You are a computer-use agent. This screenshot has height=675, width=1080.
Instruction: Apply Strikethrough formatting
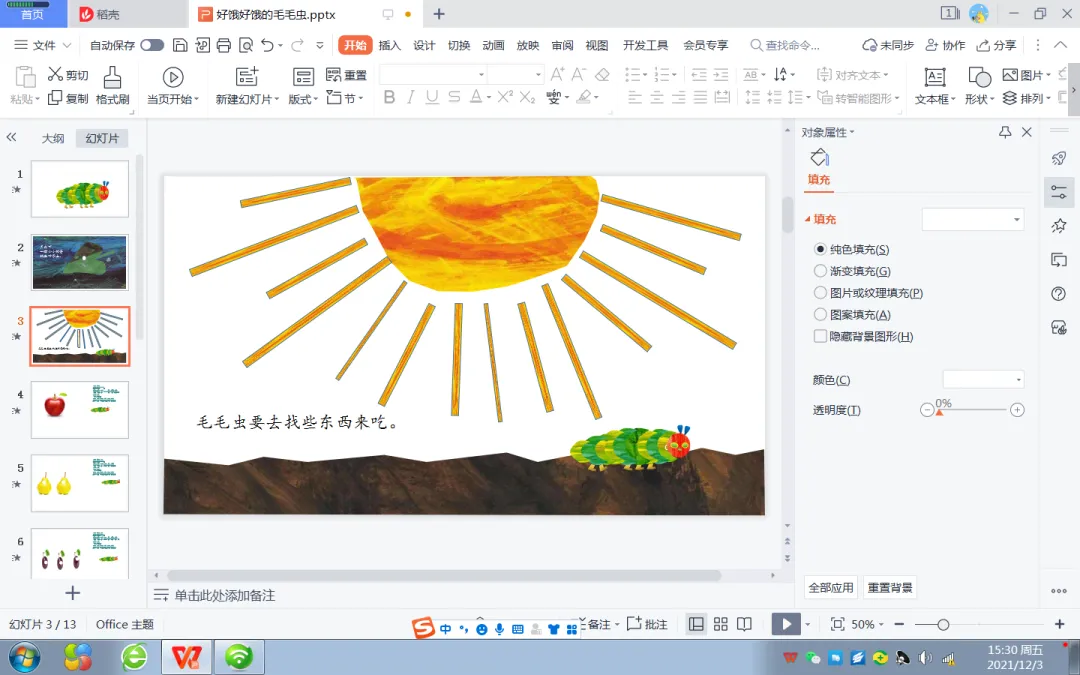[x=454, y=97]
